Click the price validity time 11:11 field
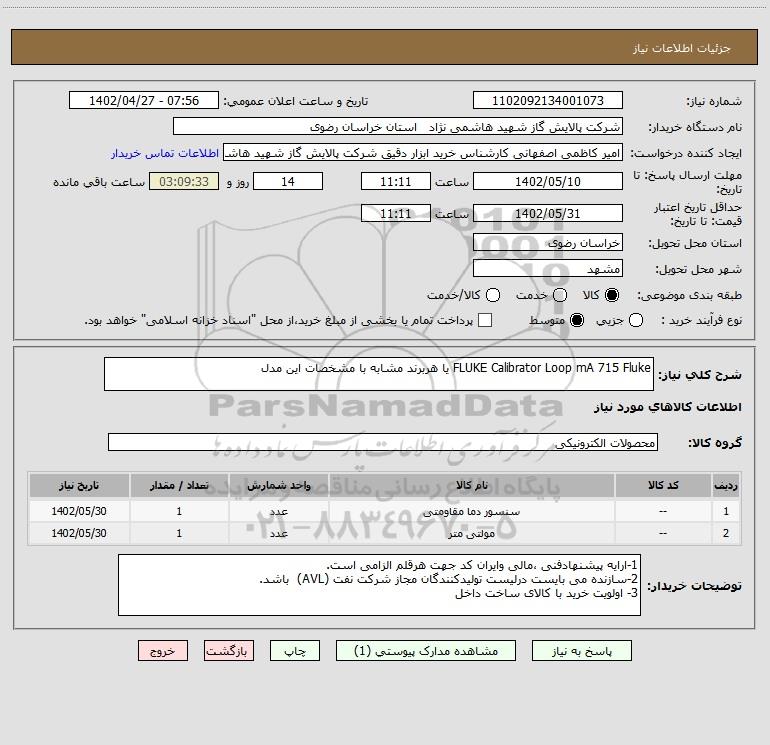Screen dimensions: 770x745 [396, 213]
